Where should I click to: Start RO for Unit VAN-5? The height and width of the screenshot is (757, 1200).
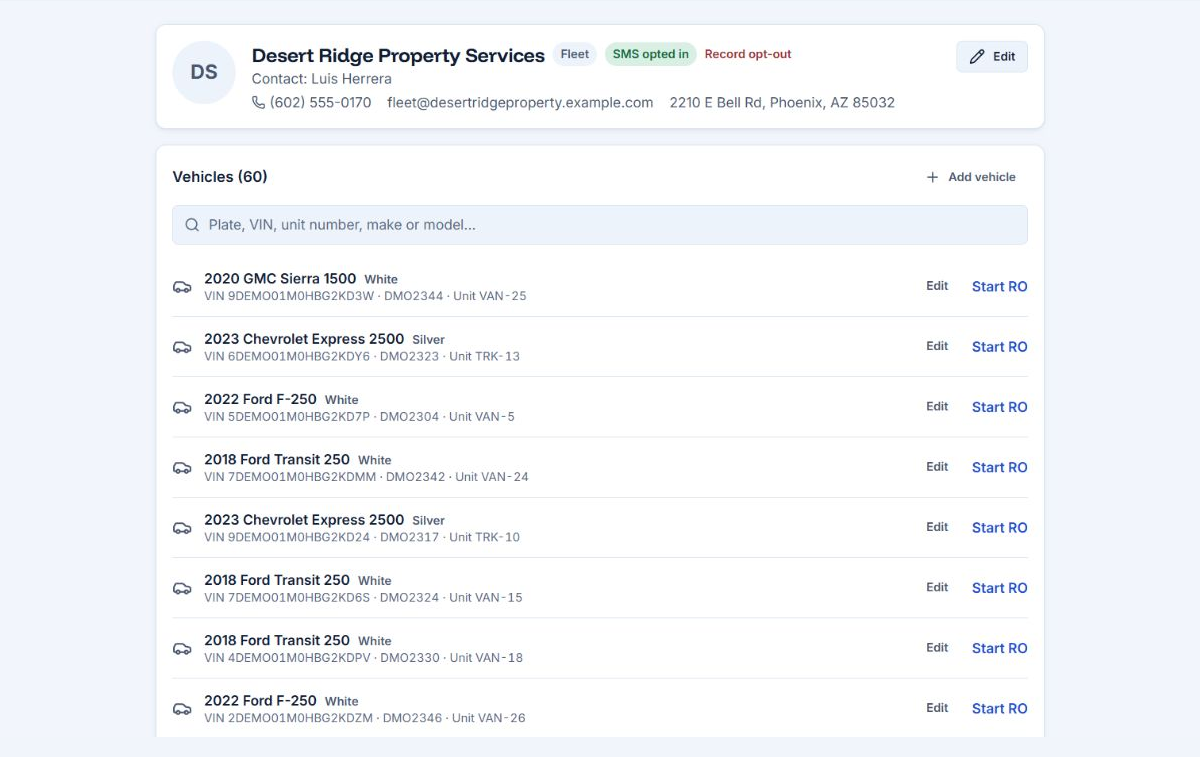point(1000,407)
